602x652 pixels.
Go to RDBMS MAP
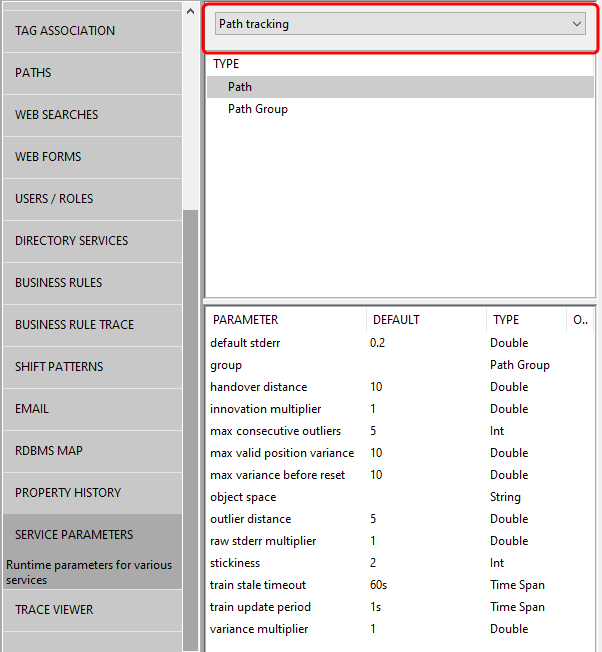pos(92,451)
